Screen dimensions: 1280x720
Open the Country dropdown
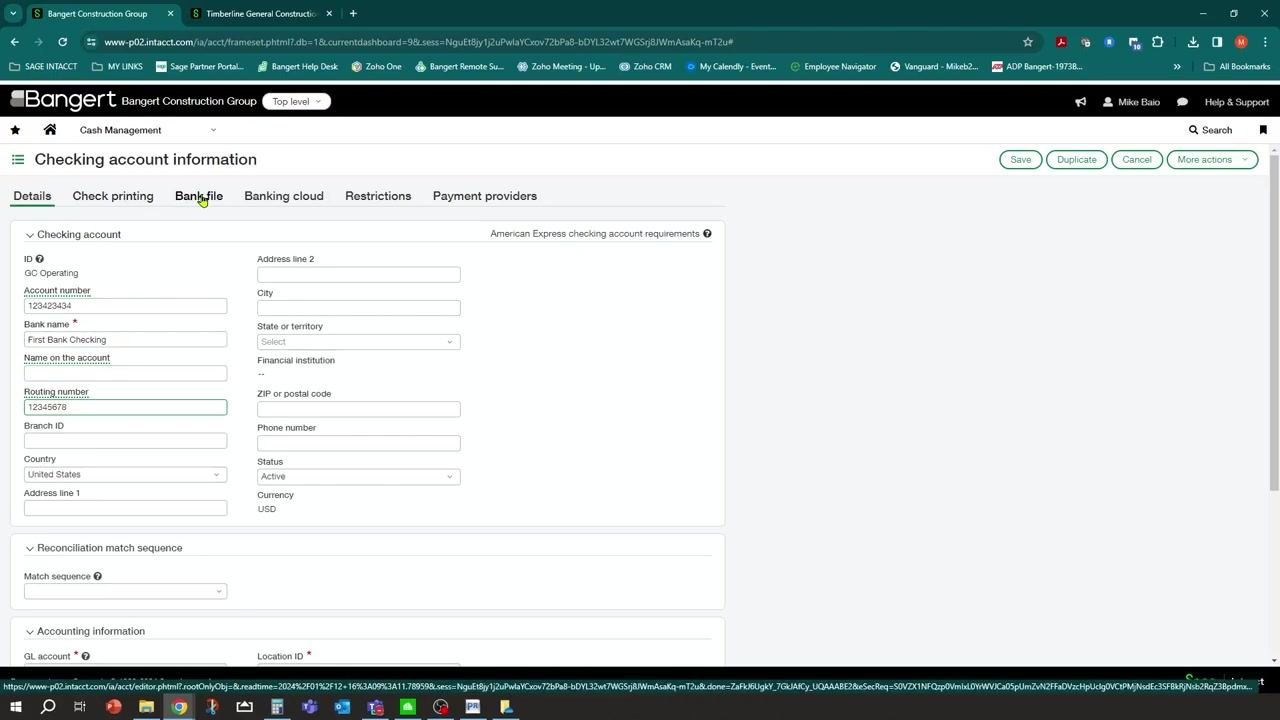(x=125, y=475)
